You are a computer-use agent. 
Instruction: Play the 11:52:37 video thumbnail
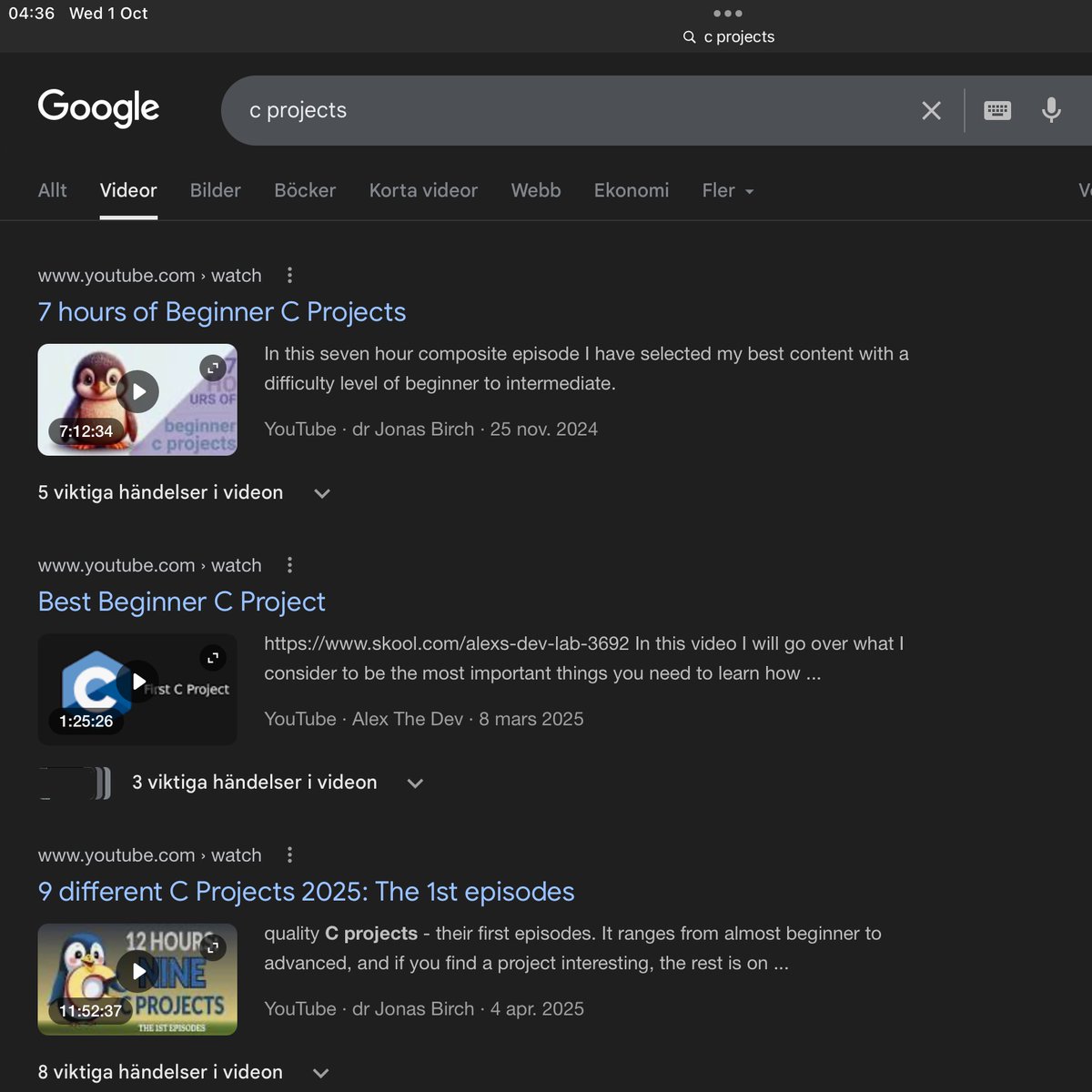(138, 971)
